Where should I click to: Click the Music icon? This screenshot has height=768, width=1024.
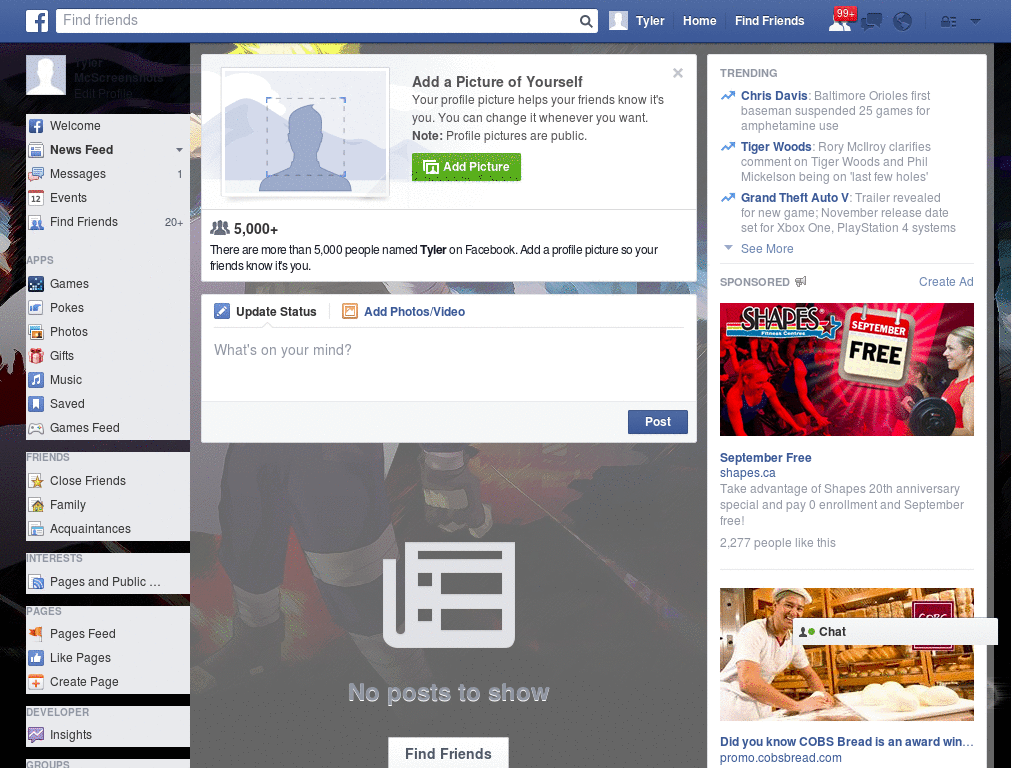point(36,380)
